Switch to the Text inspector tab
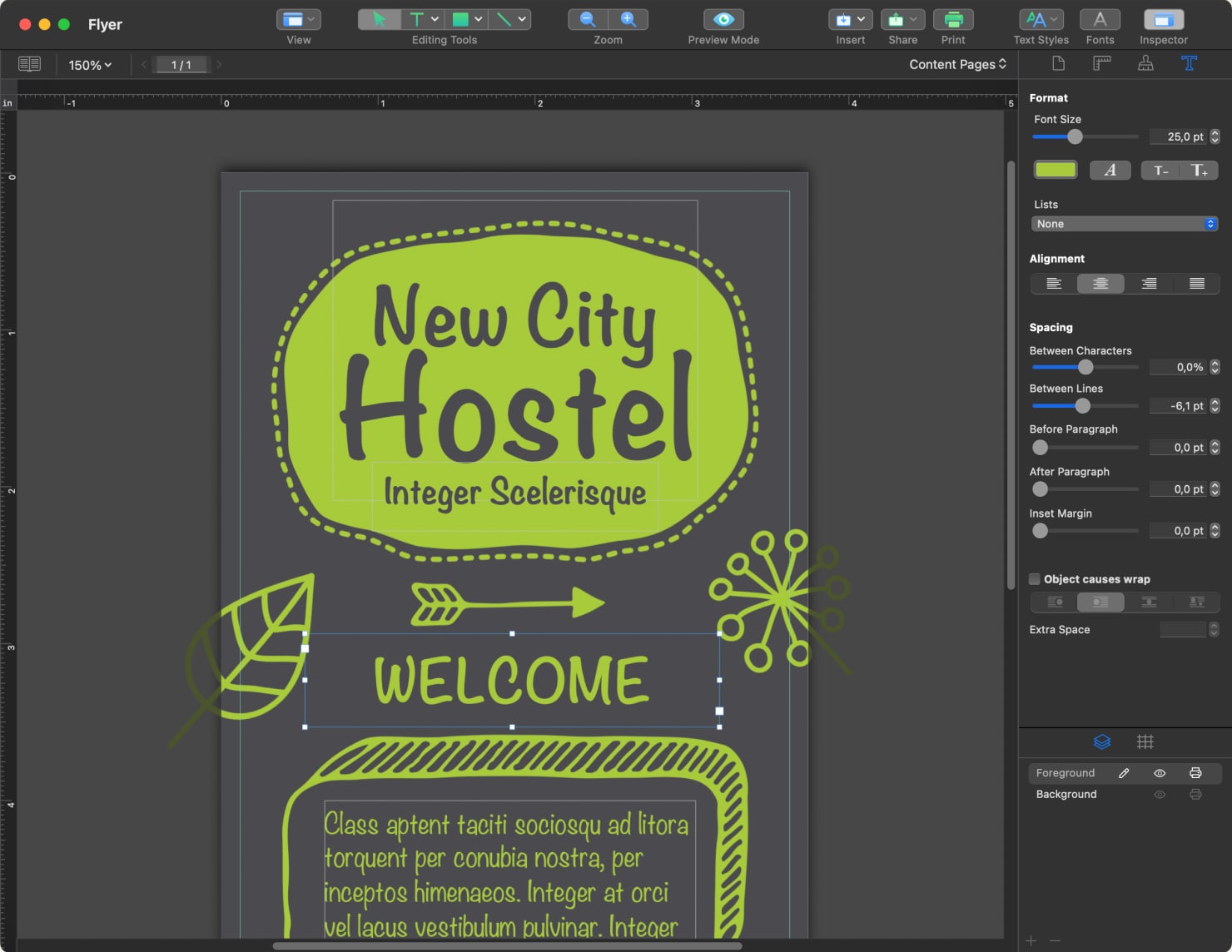This screenshot has width=1232, height=952. coord(1189,63)
